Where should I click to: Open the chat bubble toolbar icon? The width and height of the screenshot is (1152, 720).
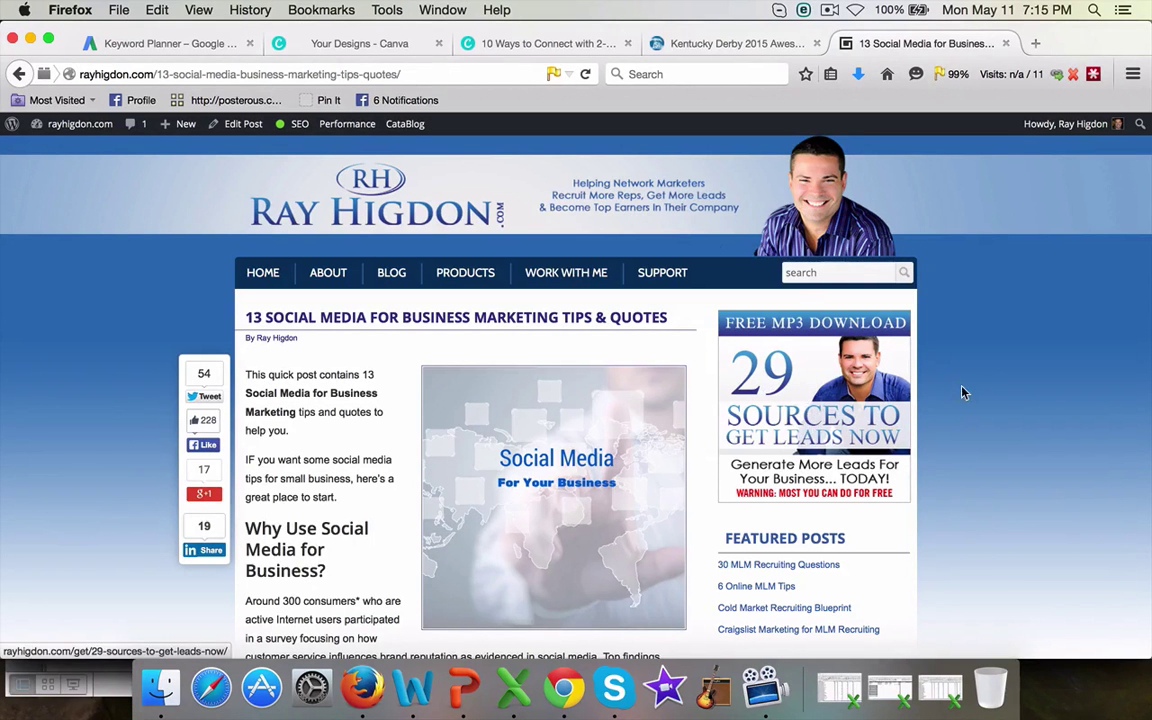915,73
